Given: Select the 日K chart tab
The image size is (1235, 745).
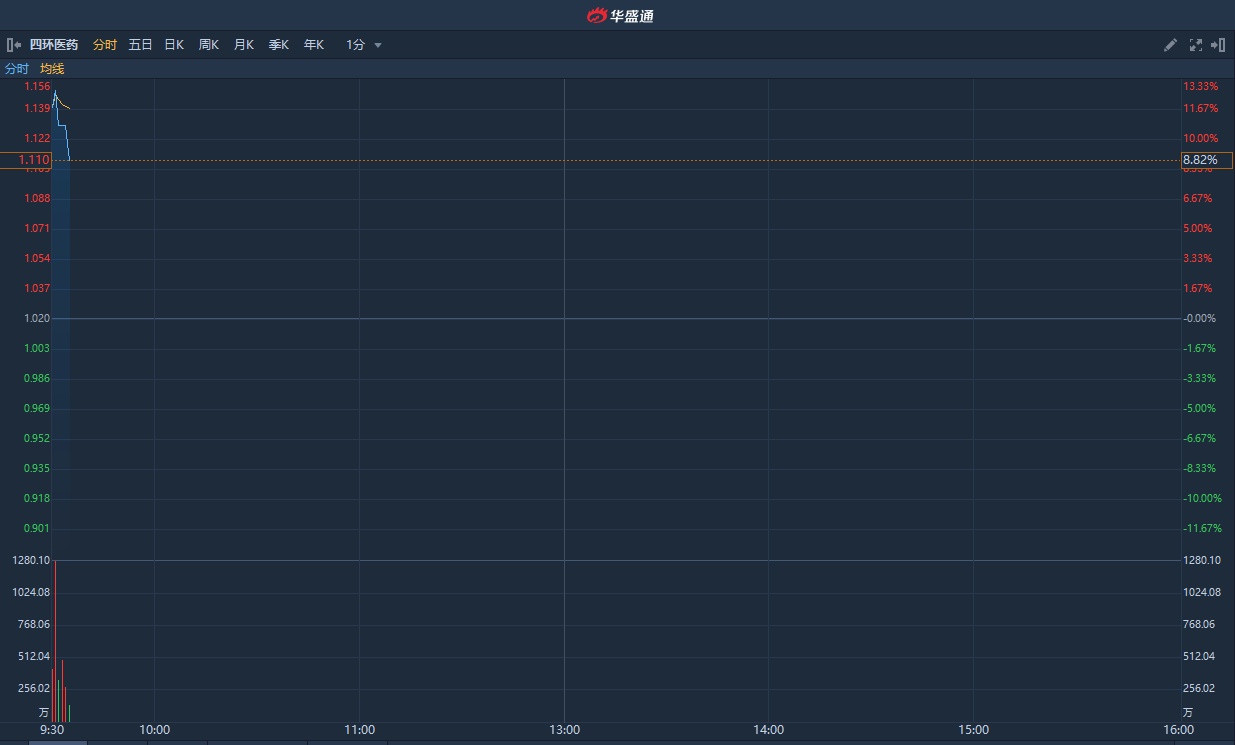Looking at the screenshot, I should pyautogui.click(x=174, y=45).
